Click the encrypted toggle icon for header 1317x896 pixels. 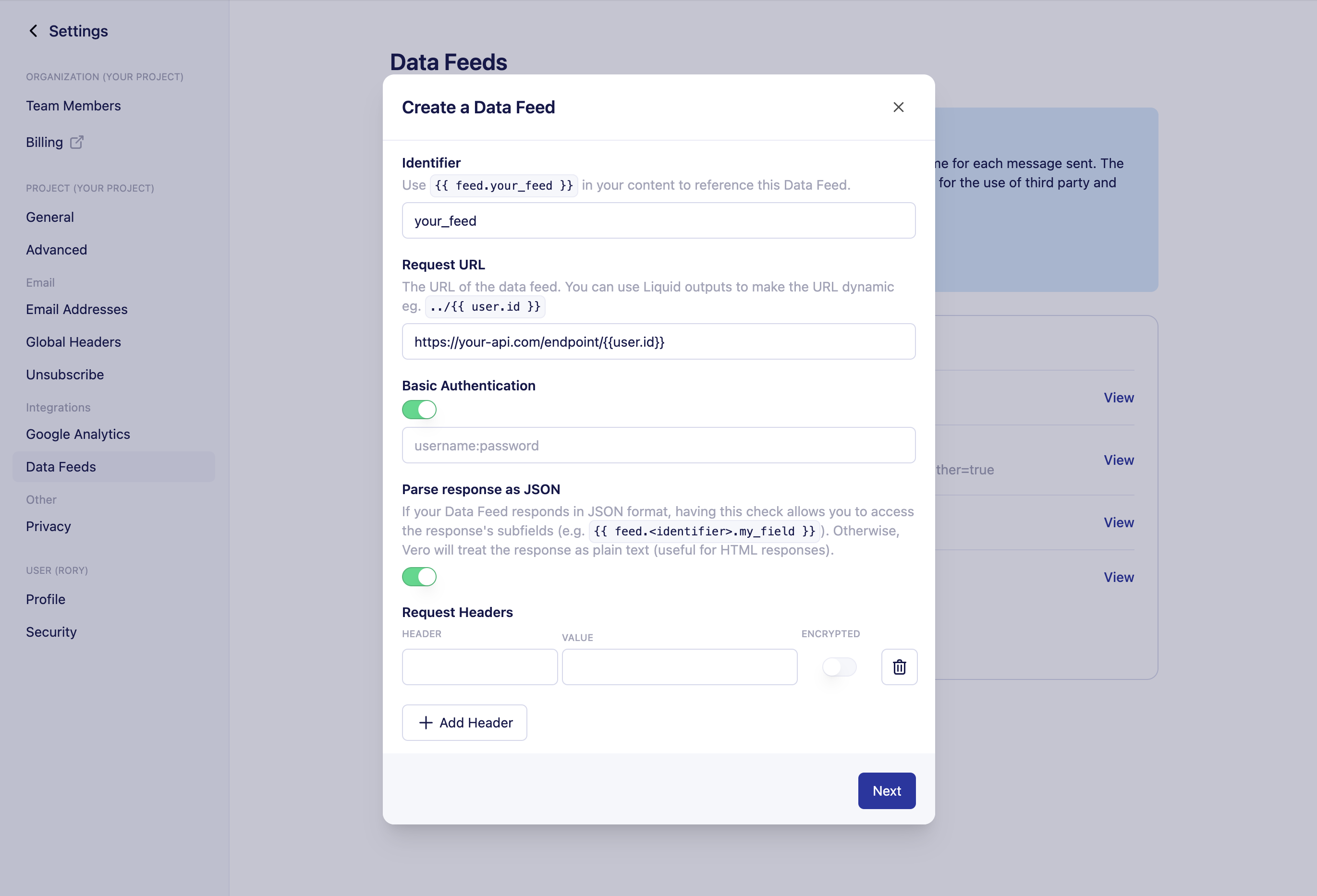coord(839,665)
